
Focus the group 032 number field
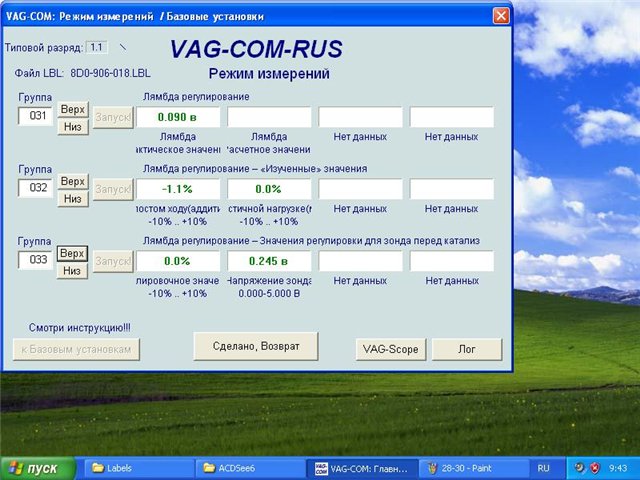point(36,188)
